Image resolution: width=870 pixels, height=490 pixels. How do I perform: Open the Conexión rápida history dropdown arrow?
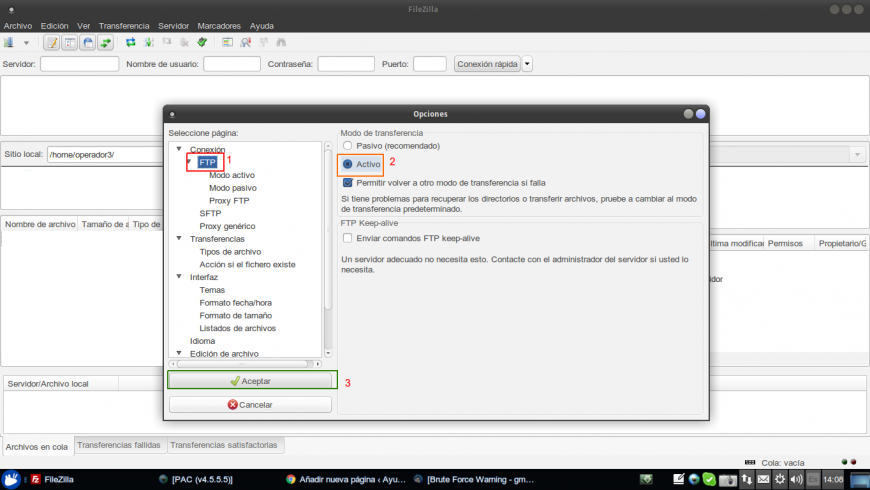click(528, 64)
